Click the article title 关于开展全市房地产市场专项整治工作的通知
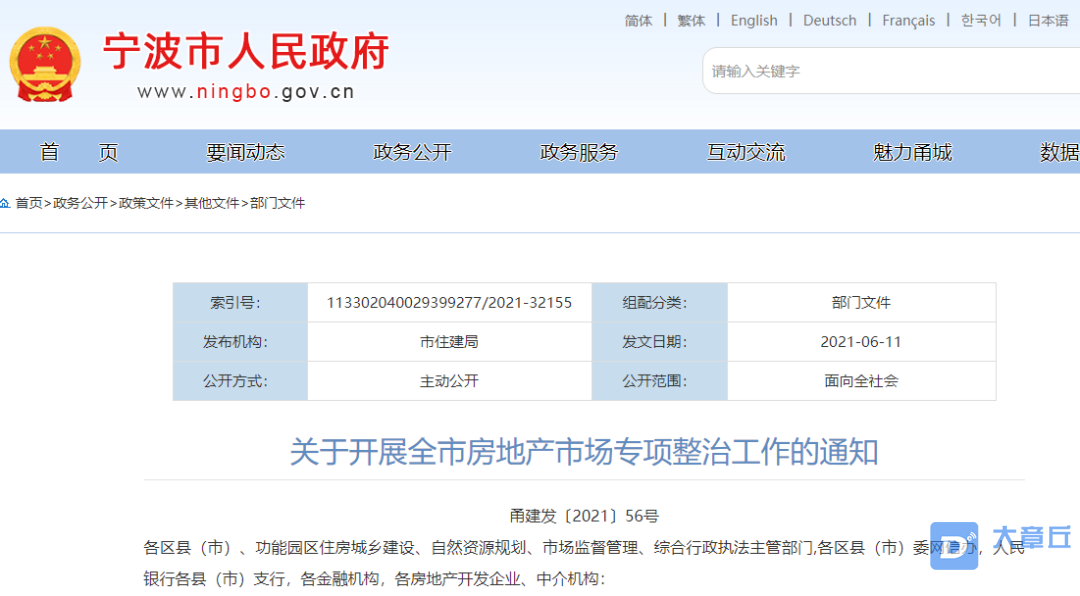This screenshot has height=596, width=1080. pyautogui.click(x=584, y=453)
